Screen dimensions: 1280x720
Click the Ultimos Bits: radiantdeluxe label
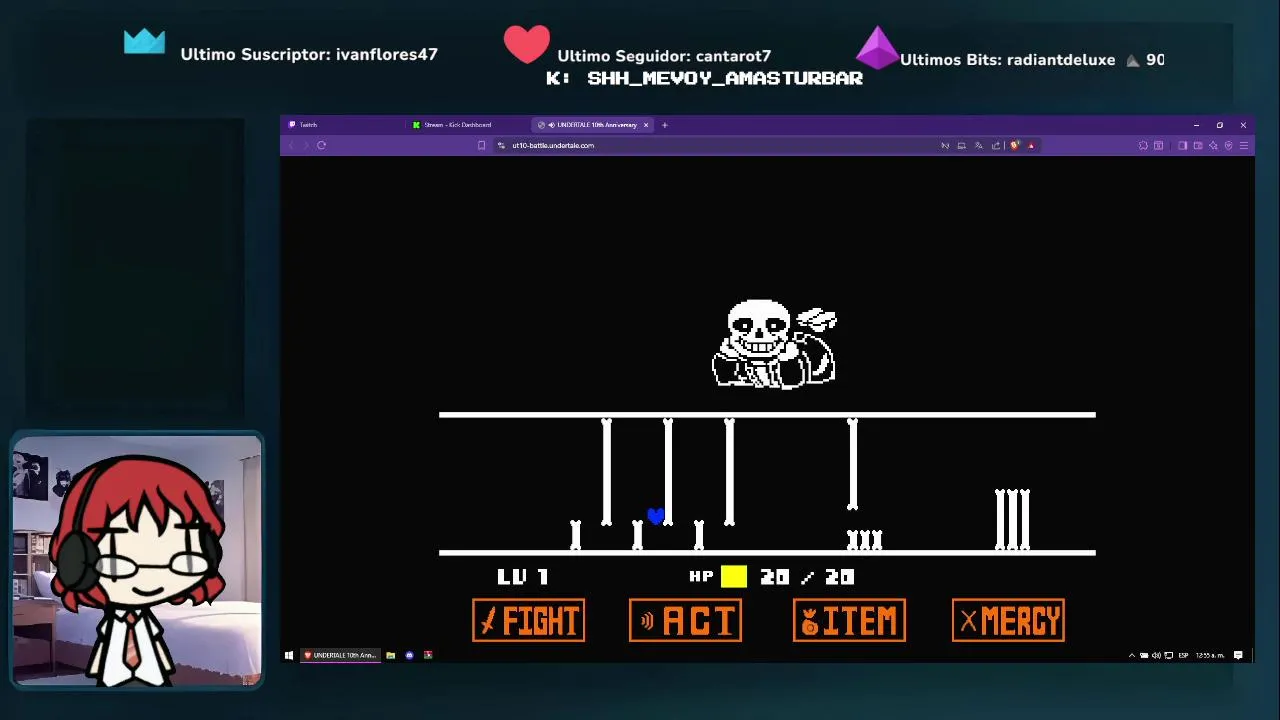[x=1007, y=60]
